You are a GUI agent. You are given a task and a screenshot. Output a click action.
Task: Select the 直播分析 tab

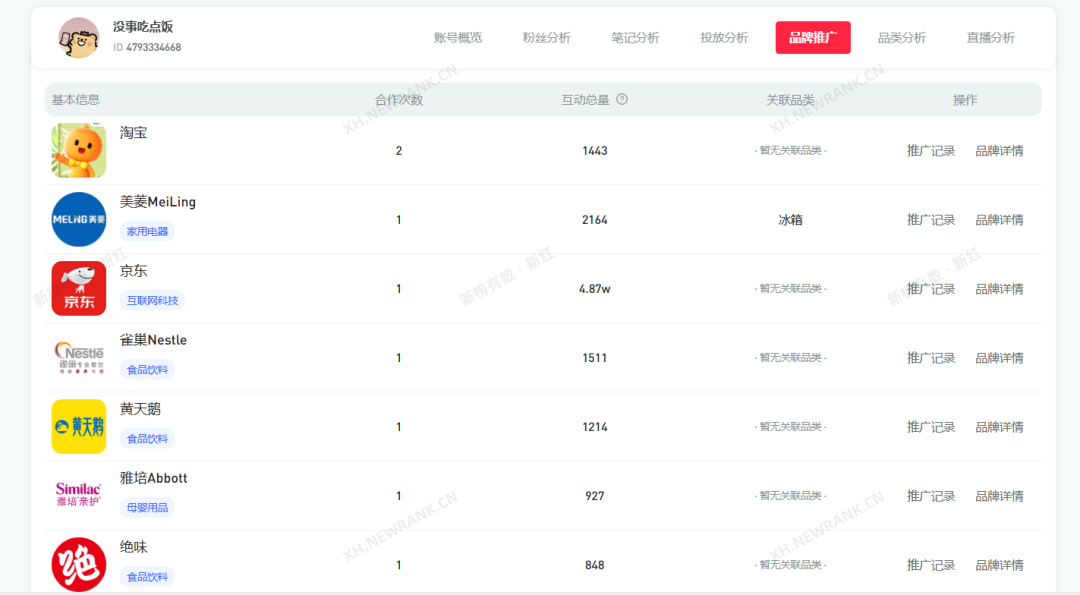(x=991, y=38)
